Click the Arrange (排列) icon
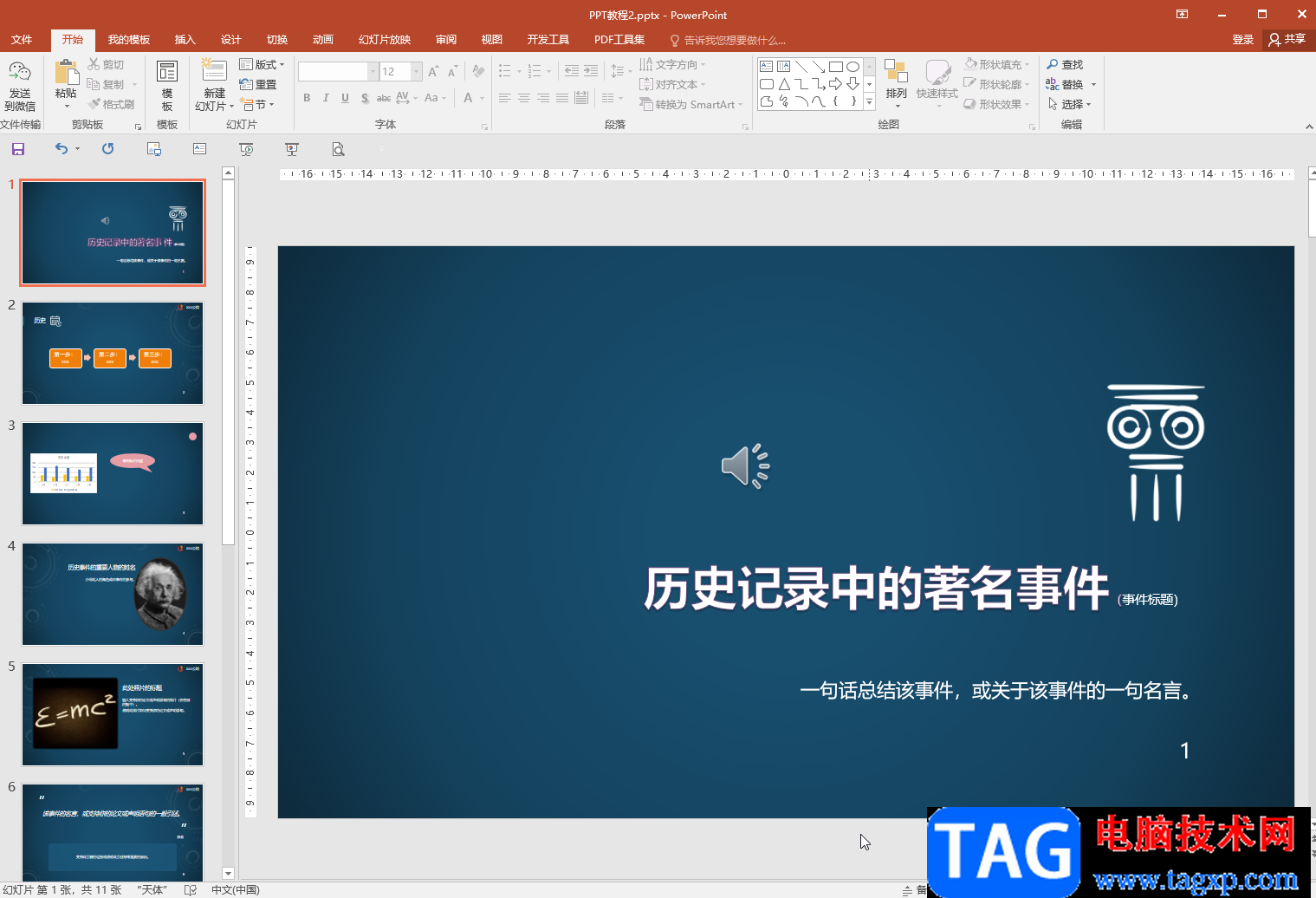The image size is (1316, 898). [x=896, y=72]
